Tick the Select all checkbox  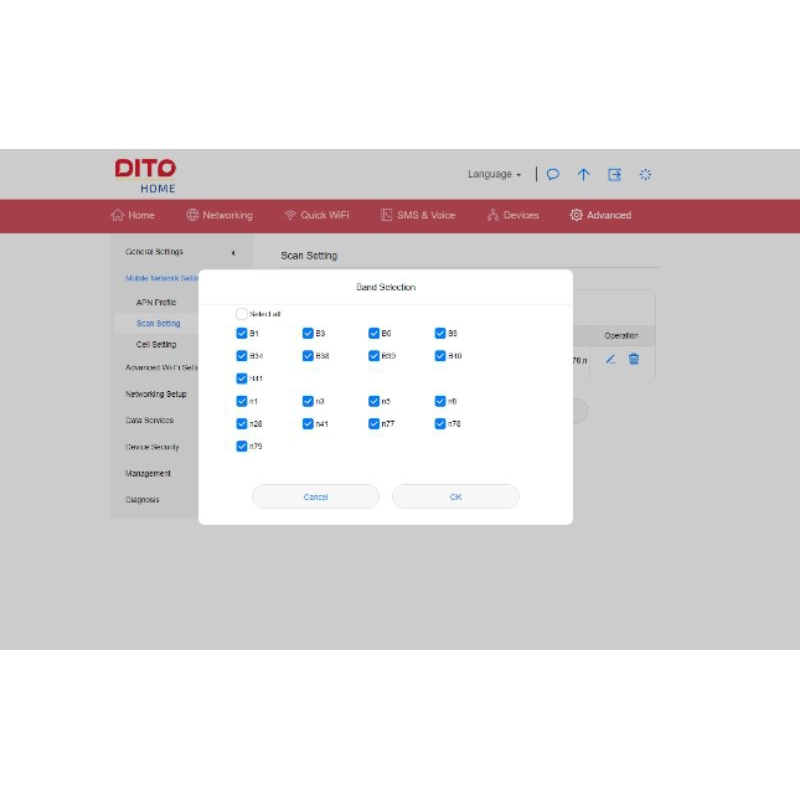(x=242, y=314)
